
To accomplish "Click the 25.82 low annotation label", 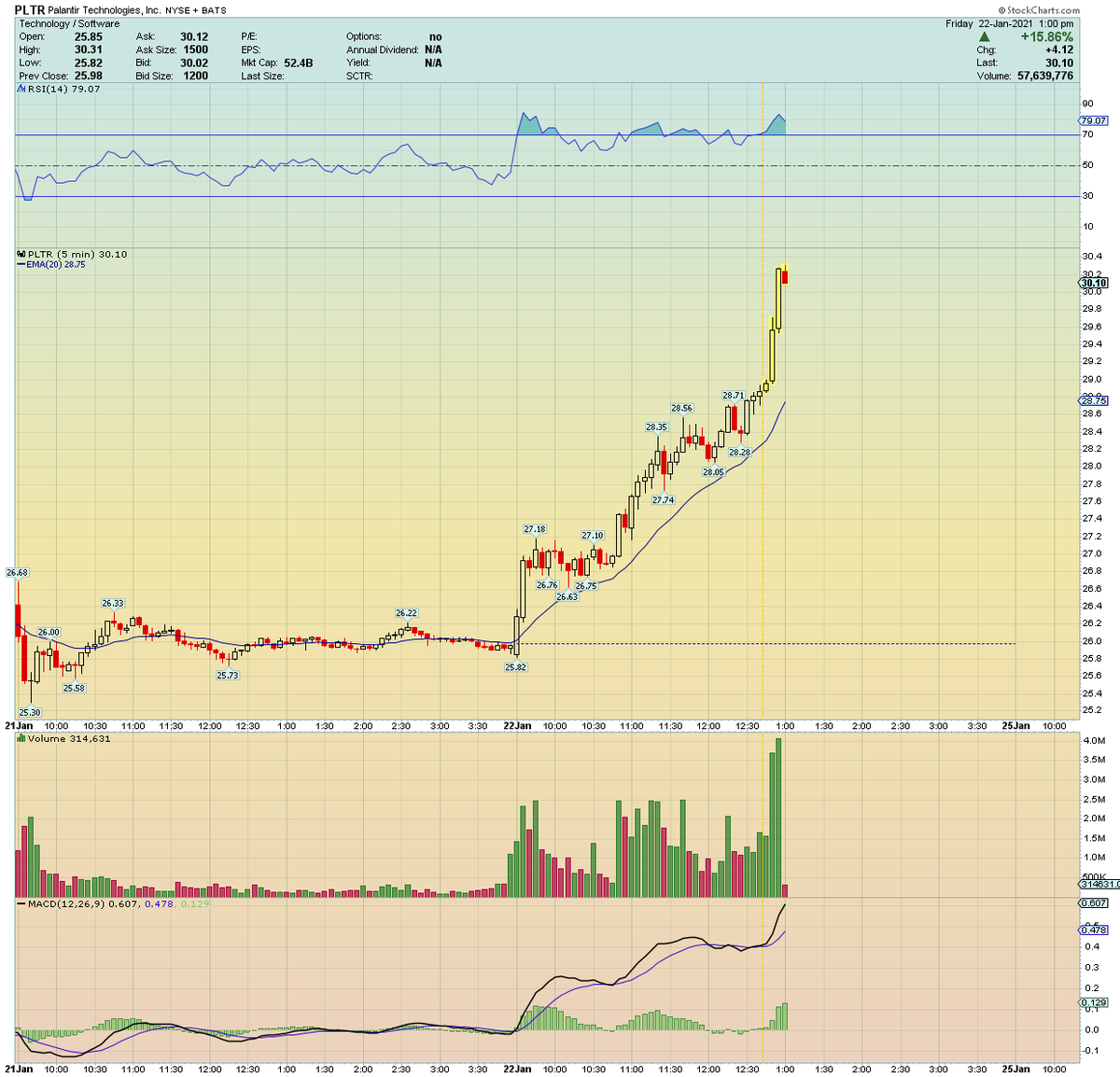I will [516, 666].
